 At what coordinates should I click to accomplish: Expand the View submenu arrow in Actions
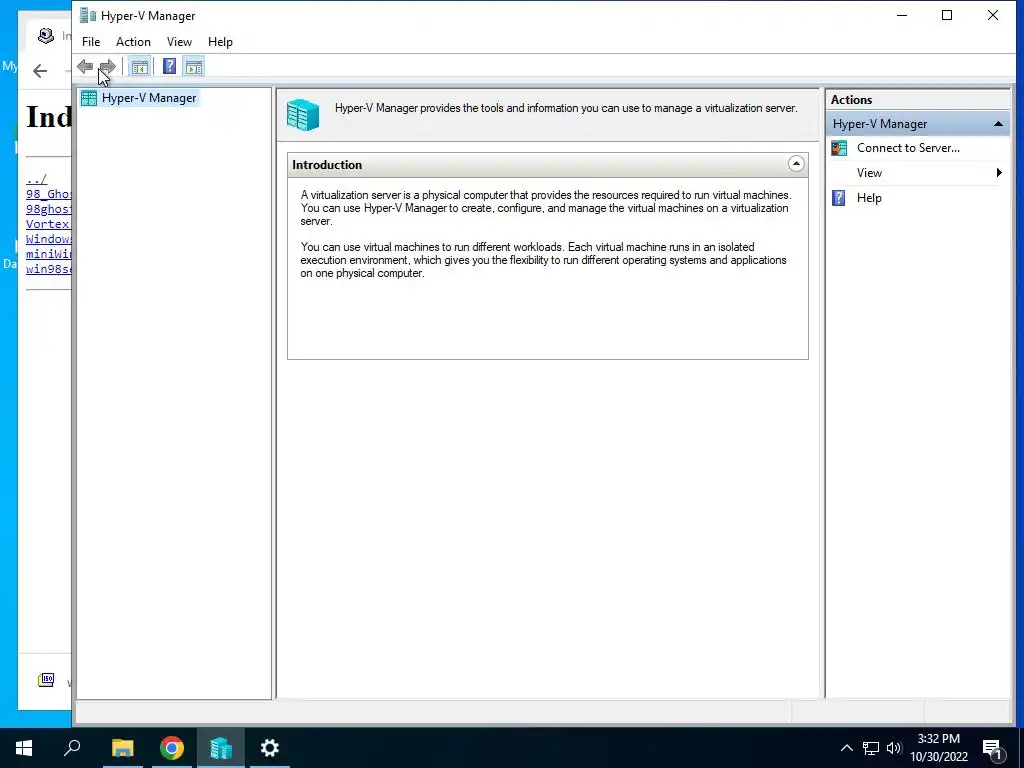[999, 172]
